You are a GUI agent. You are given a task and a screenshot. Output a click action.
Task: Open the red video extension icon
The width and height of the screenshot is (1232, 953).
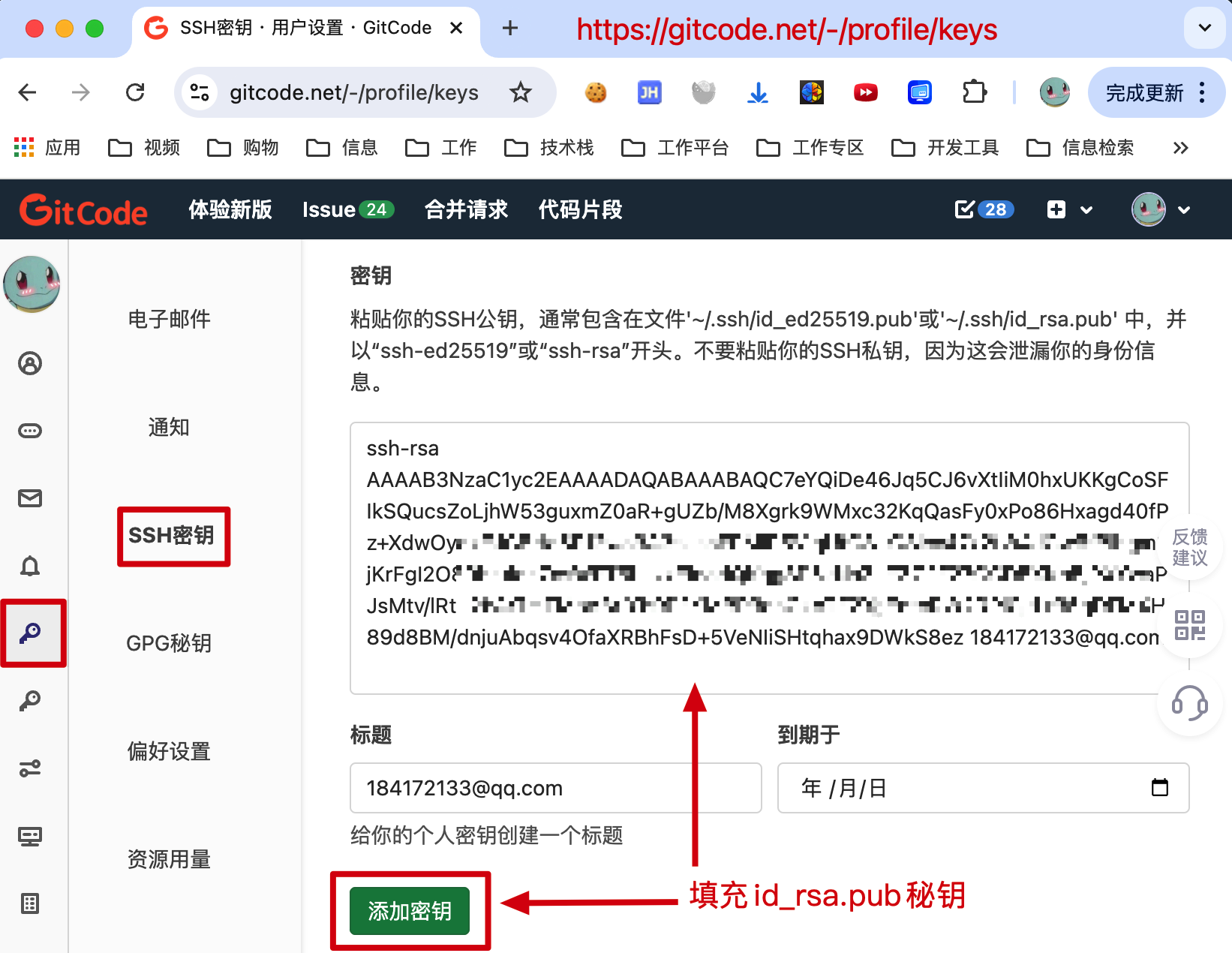click(865, 92)
